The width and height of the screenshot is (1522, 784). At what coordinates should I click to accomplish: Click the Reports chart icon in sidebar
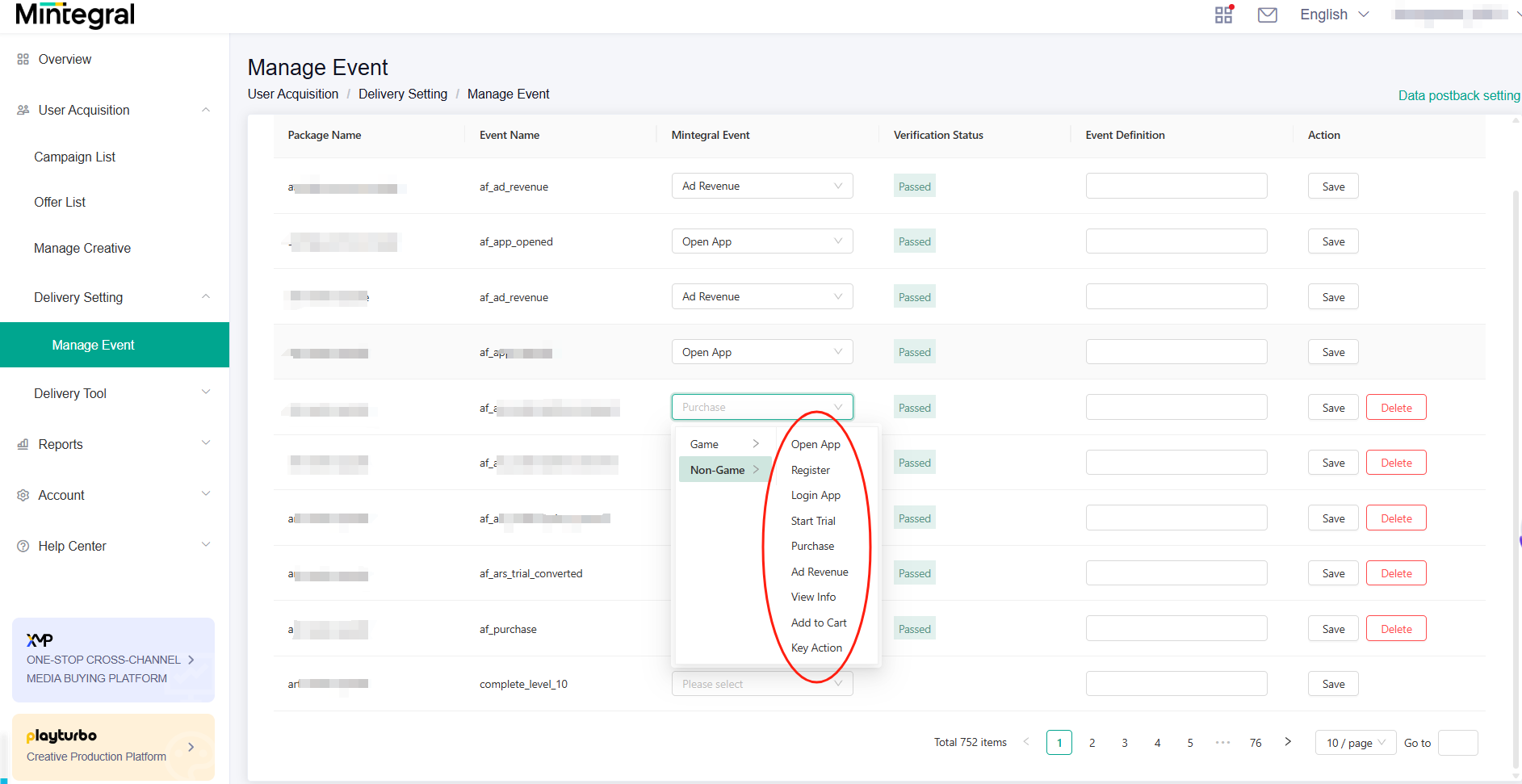click(x=23, y=444)
